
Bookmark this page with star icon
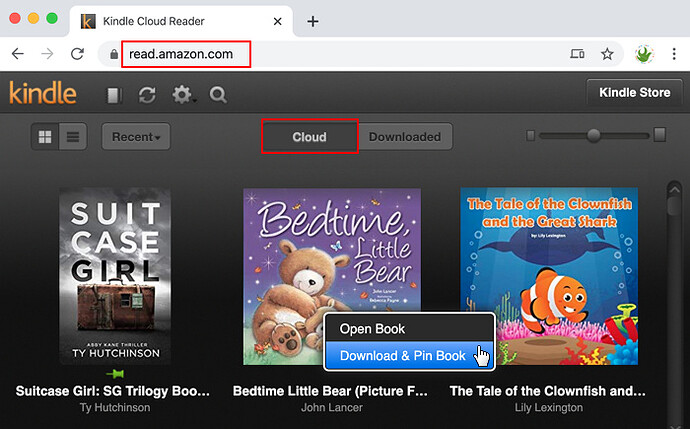point(607,54)
